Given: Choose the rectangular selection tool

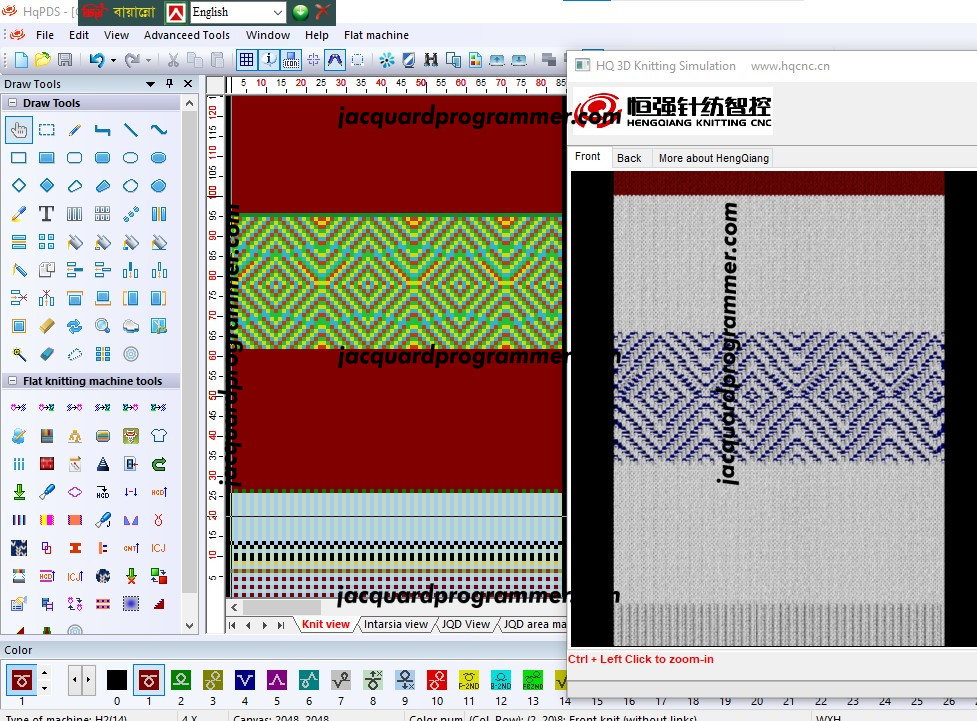Looking at the screenshot, I should (x=46, y=130).
